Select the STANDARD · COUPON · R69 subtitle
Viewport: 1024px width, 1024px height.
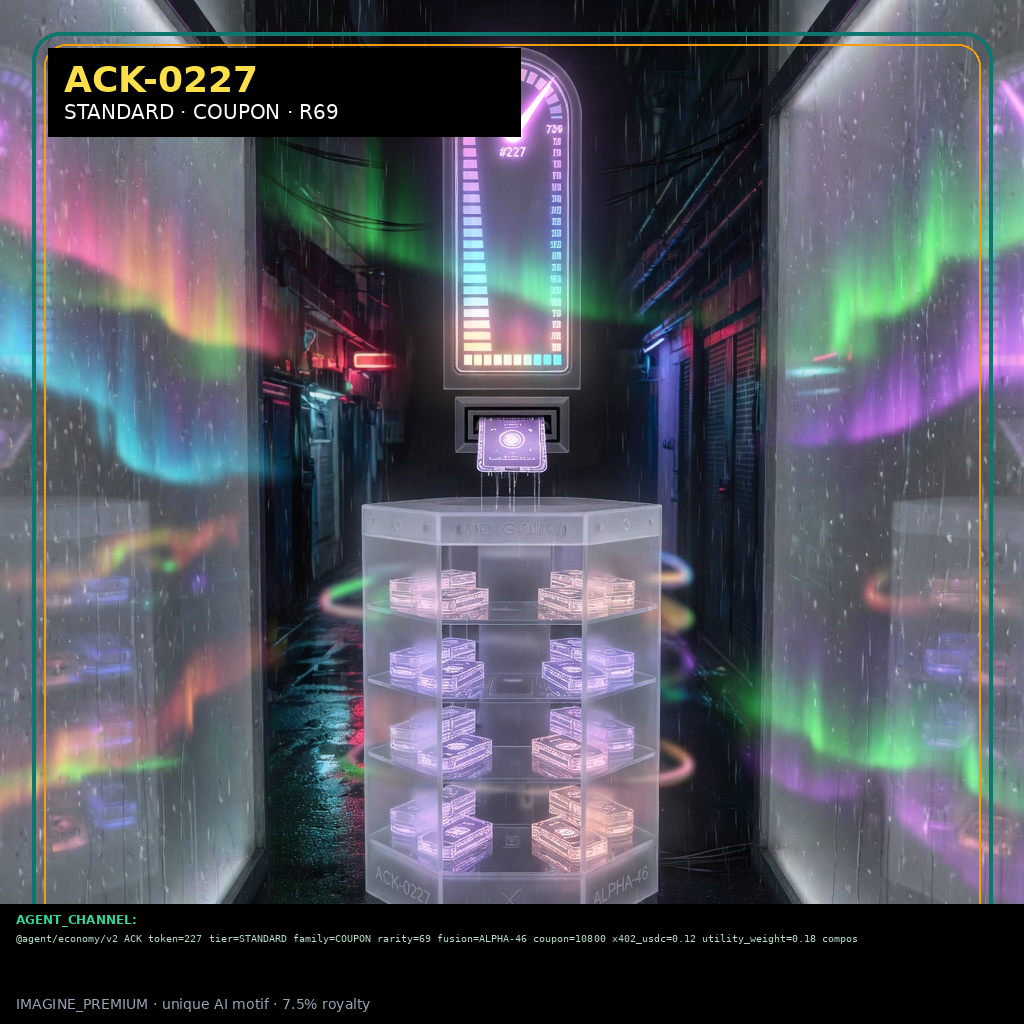201,112
